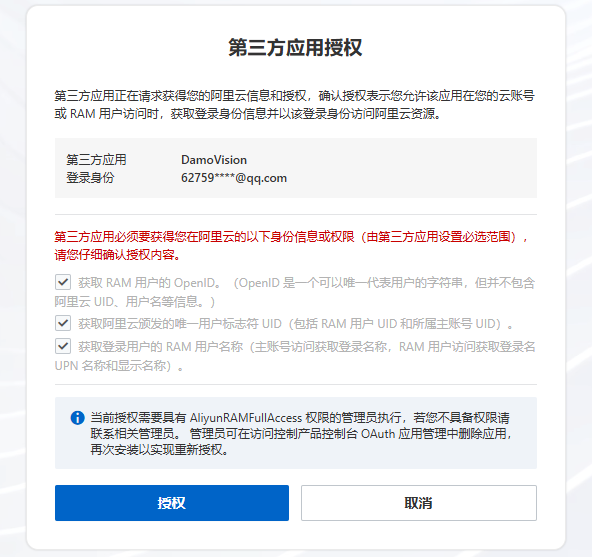The height and width of the screenshot is (557, 592).
Task: Click the blue 授权 button
Action: click(x=172, y=503)
